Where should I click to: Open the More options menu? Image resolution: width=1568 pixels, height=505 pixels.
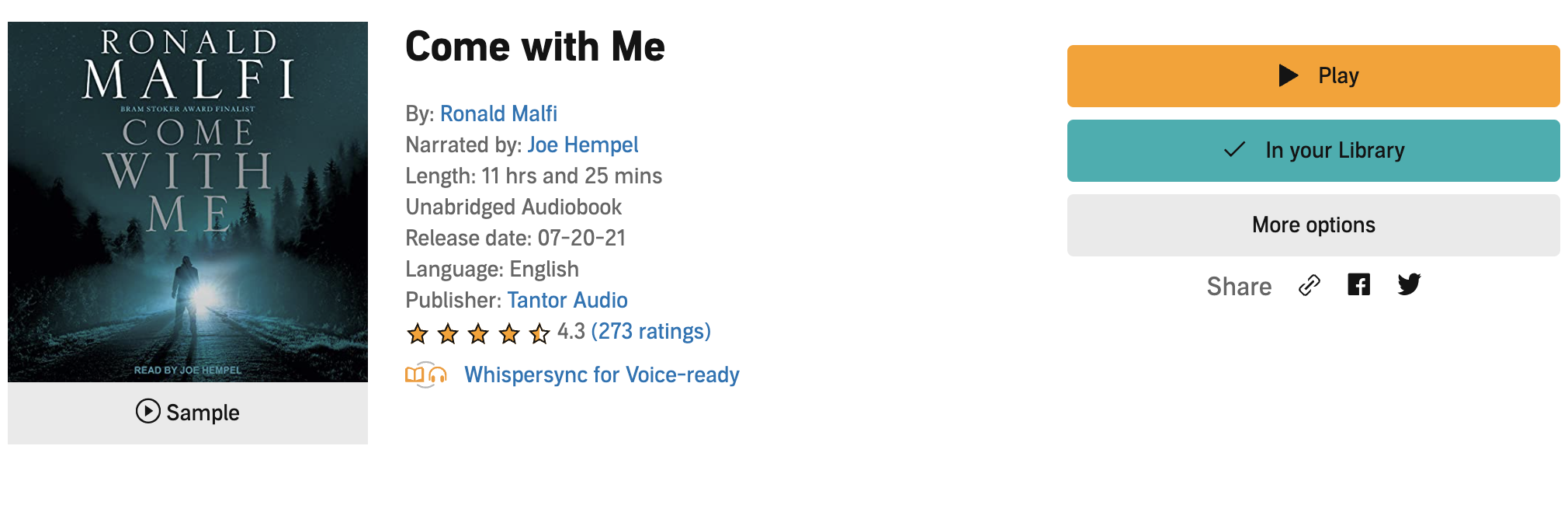tap(1313, 225)
